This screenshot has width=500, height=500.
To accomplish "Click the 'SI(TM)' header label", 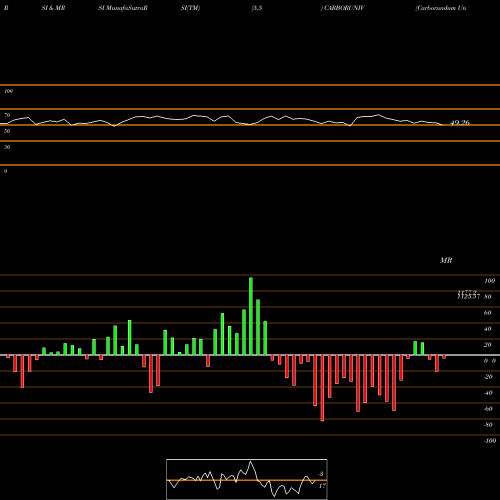I will coord(190,8).
